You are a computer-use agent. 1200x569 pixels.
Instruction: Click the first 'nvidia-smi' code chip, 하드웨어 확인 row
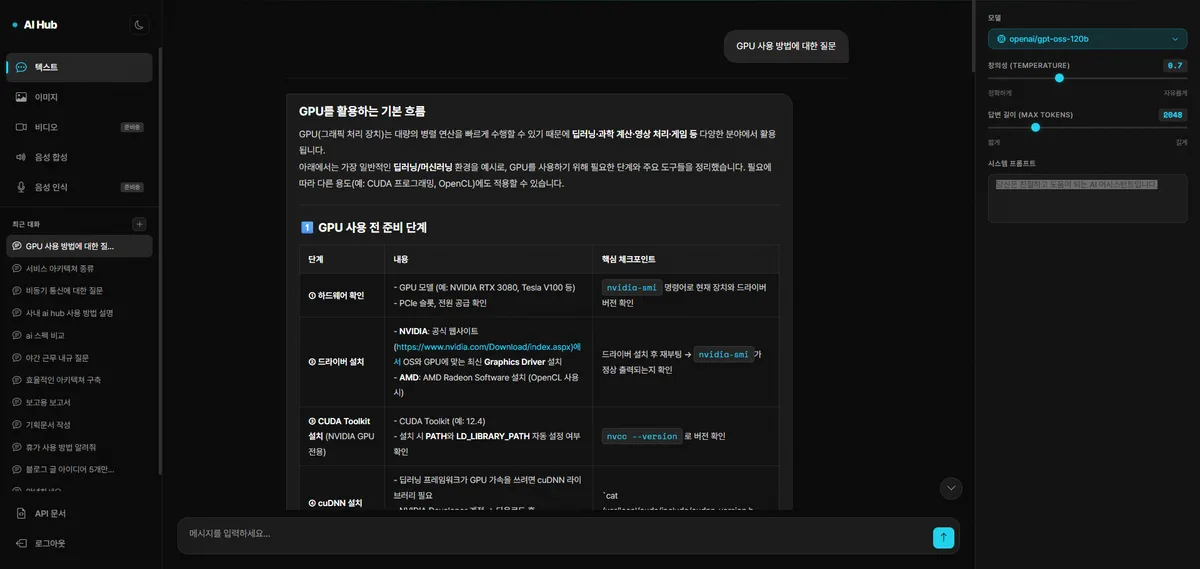click(x=632, y=287)
